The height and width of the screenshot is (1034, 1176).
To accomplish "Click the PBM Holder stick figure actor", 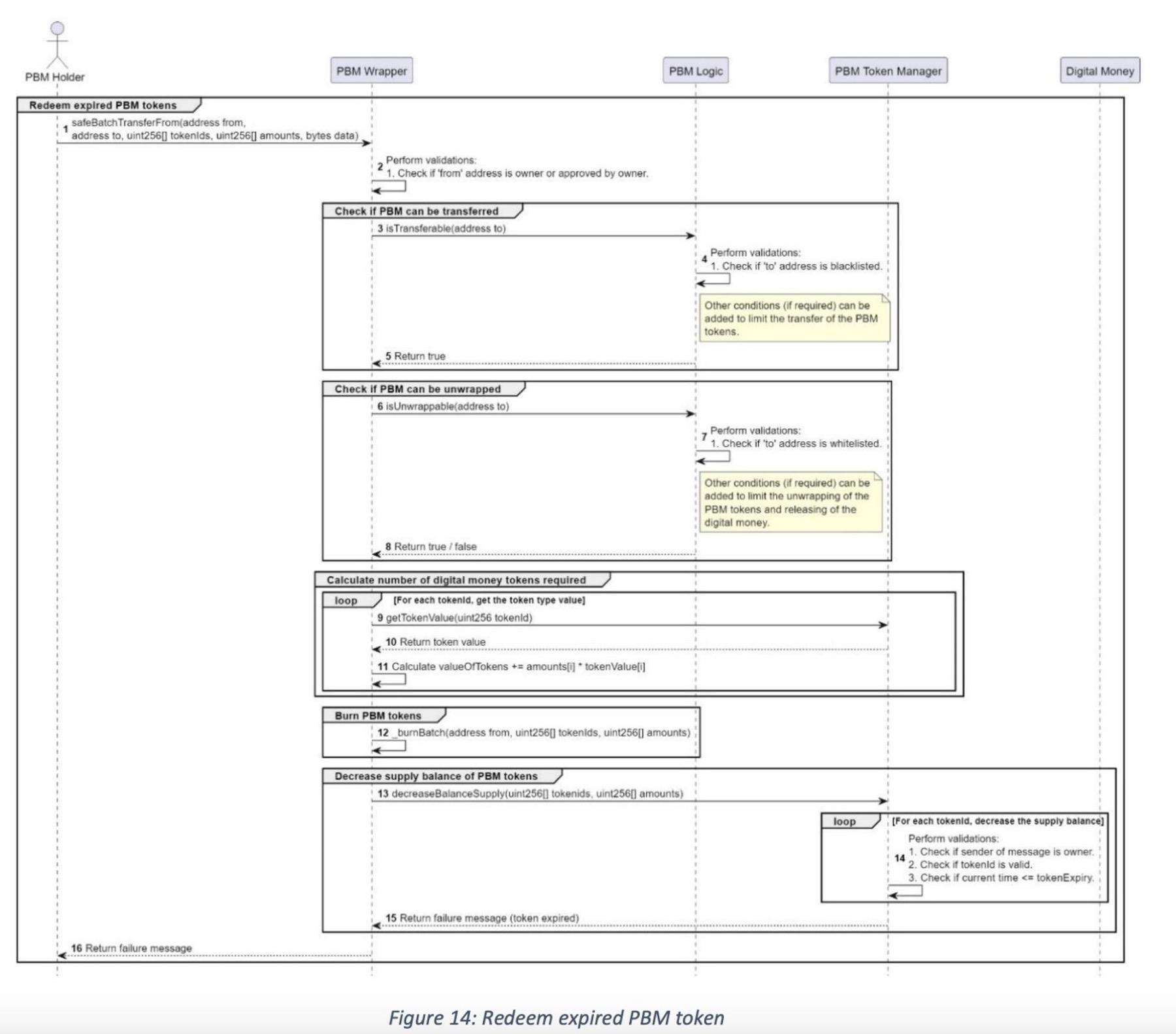I will pyautogui.click(x=57, y=46).
